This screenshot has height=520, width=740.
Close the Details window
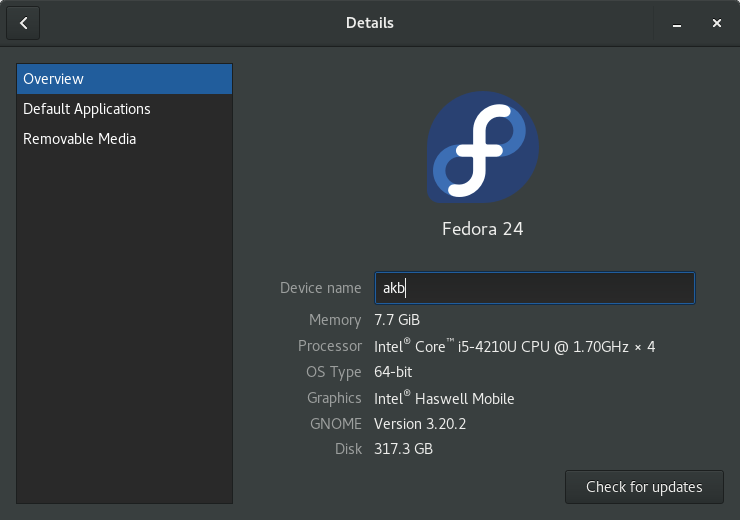[x=716, y=23]
